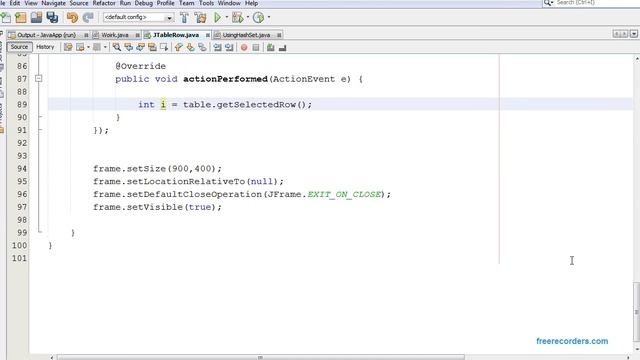This screenshot has height=360, width=640.
Task: Click tab scroll left button
Action: coord(617,34)
